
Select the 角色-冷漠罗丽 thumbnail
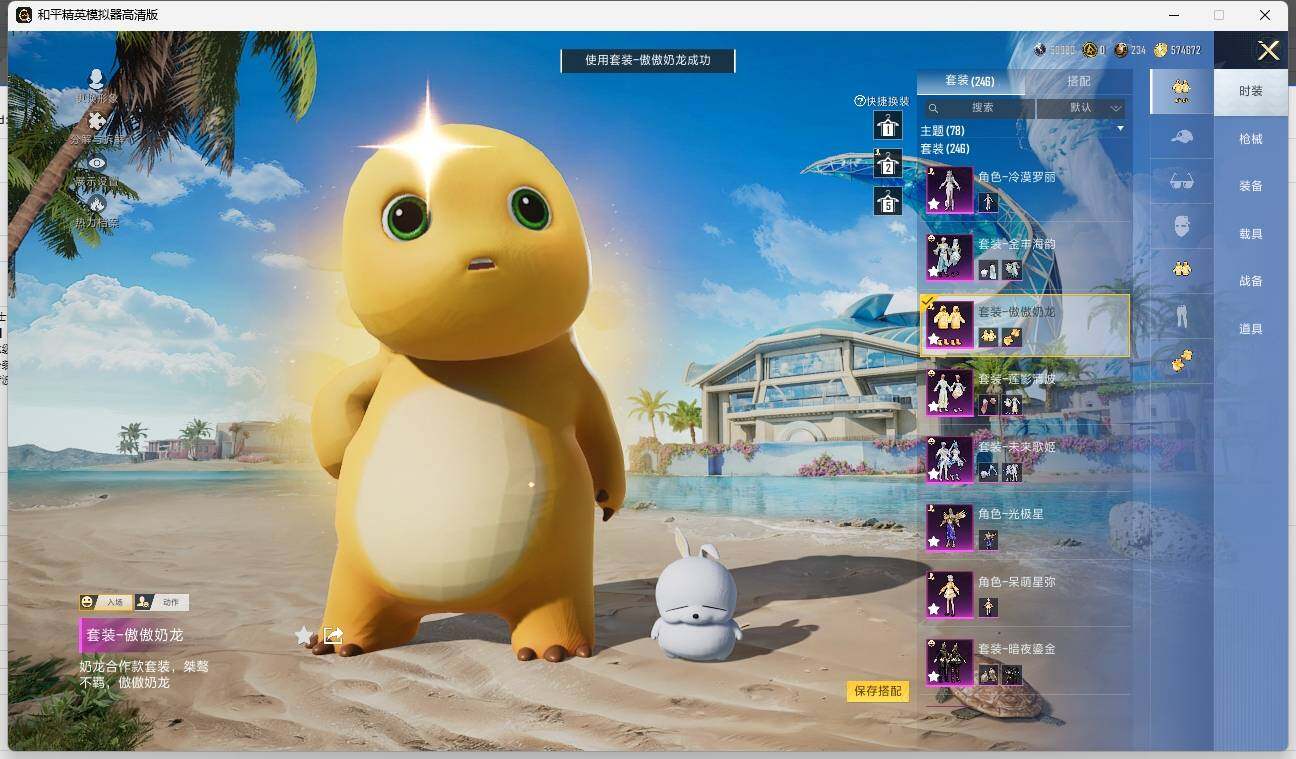[x=949, y=190]
